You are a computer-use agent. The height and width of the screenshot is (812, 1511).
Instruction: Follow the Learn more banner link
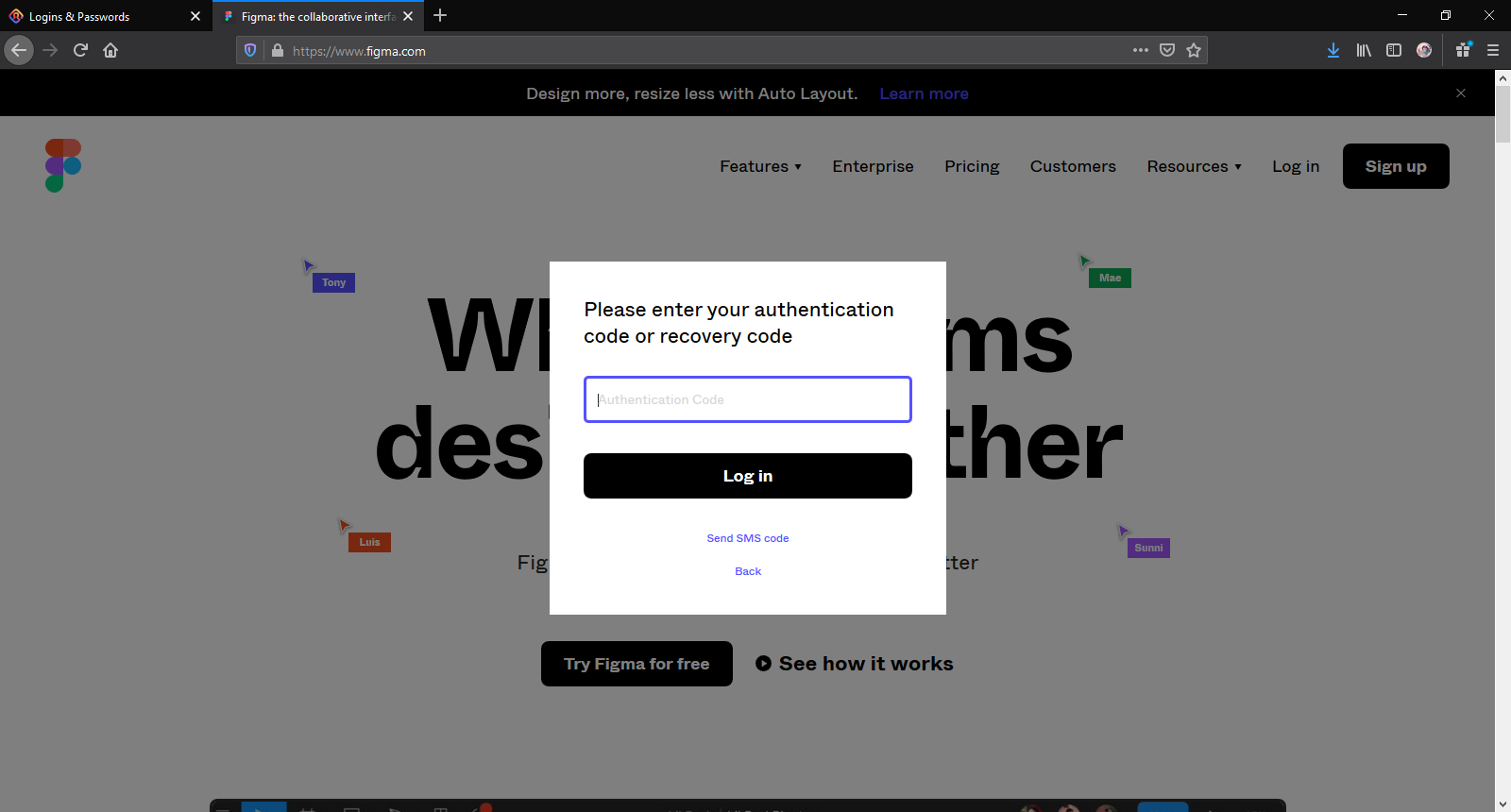click(924, 93)
